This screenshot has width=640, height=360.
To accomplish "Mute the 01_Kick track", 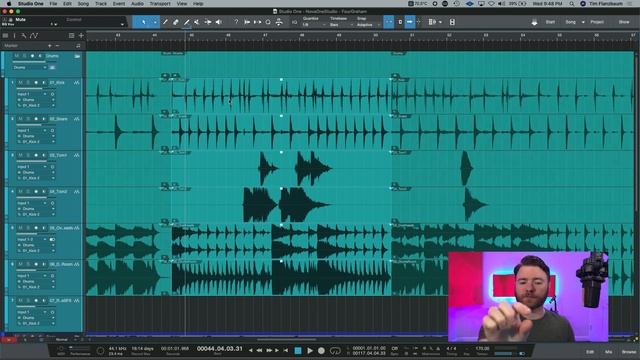I will [20, 82].
